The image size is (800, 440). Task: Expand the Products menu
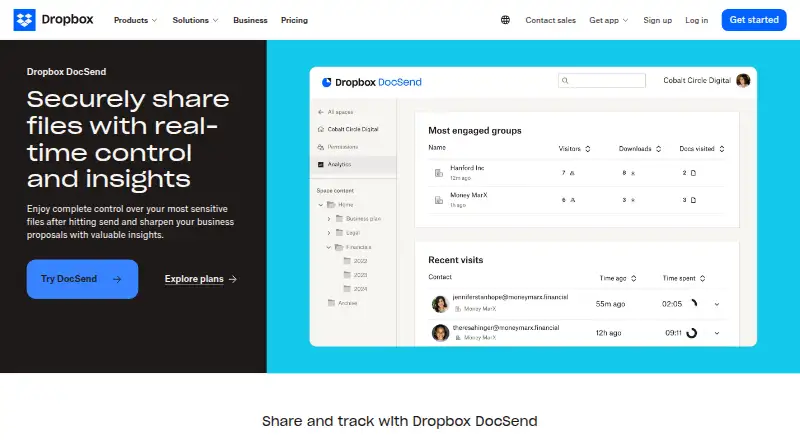(x=135, y=20)
